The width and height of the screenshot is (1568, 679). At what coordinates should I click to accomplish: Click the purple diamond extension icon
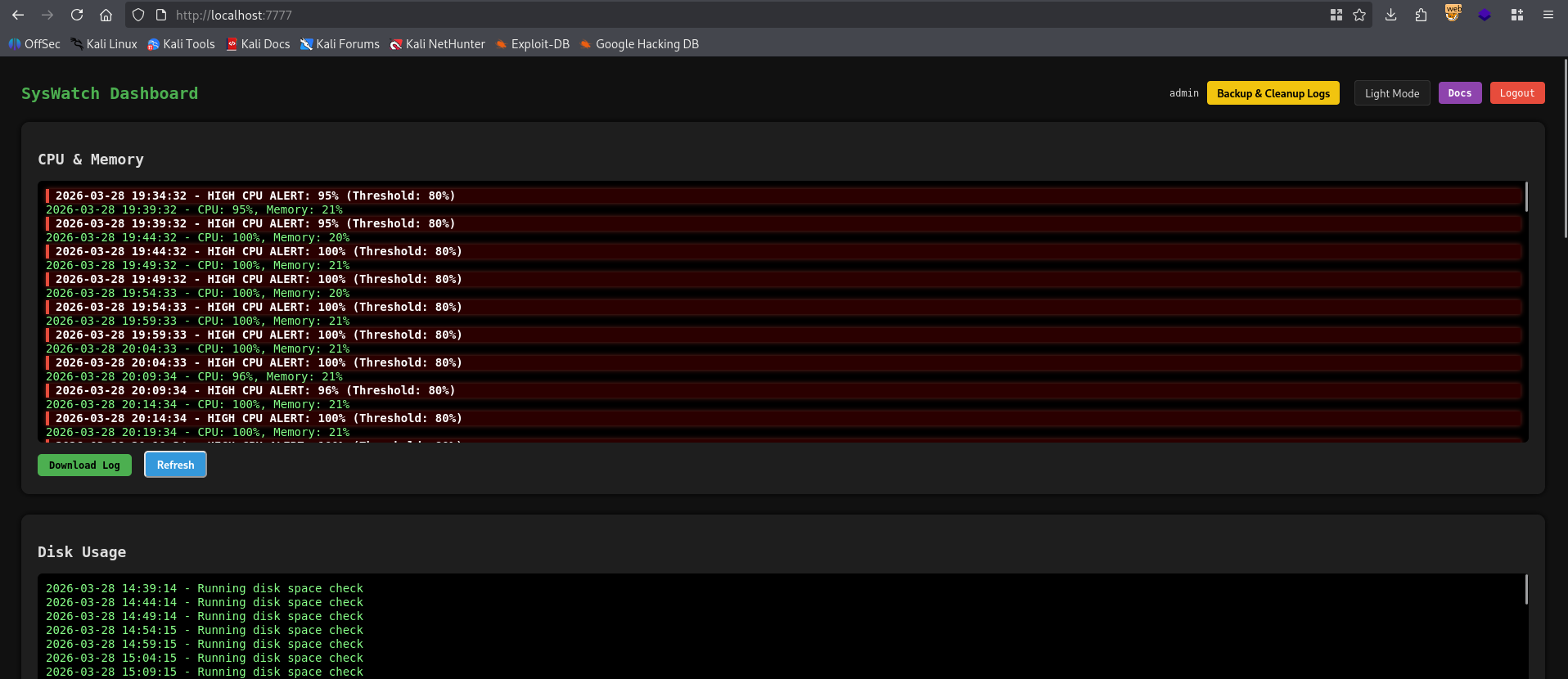point(1485,15)
